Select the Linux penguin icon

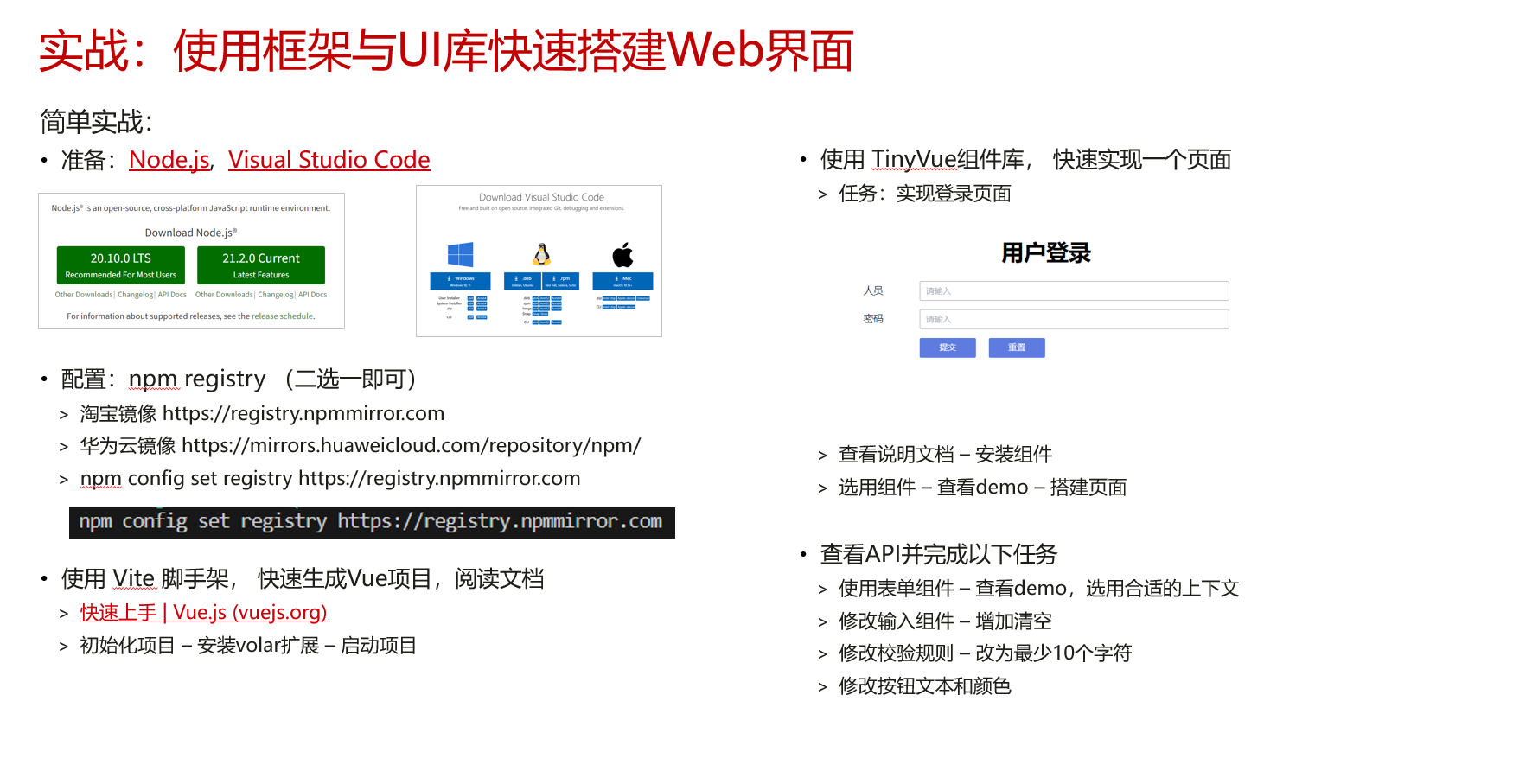(542, 254)
